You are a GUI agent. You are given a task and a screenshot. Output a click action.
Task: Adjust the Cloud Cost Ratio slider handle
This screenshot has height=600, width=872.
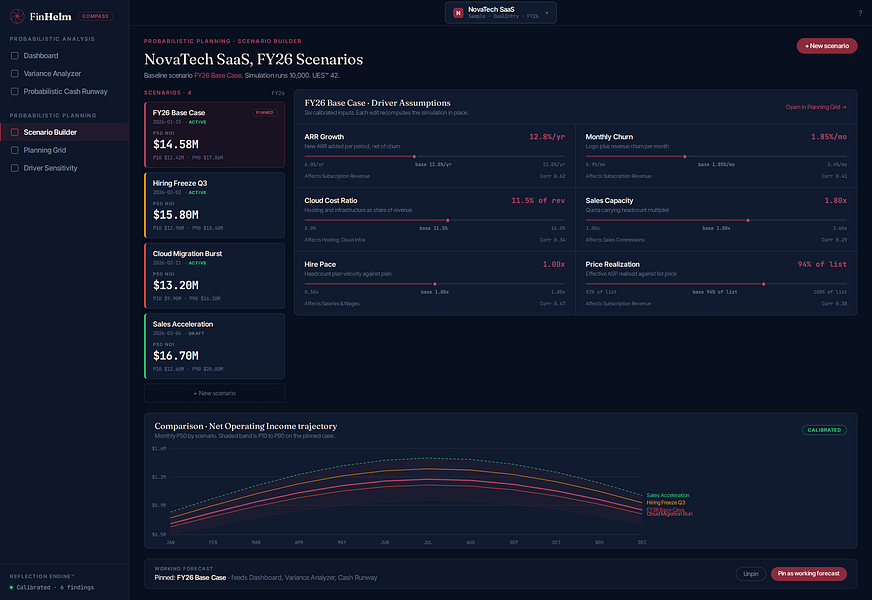pyautogui.click(x=448, y=221)
